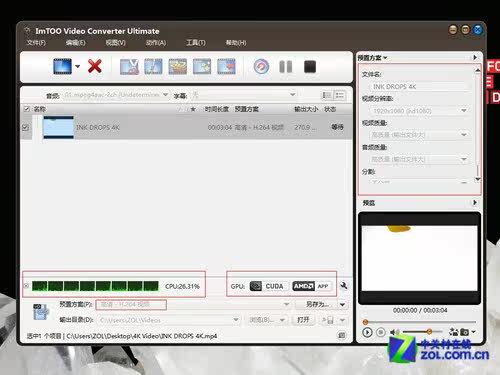The image size is (500, 375).
Task: Open the 动作(A) menu
Action: pos(156,43)
